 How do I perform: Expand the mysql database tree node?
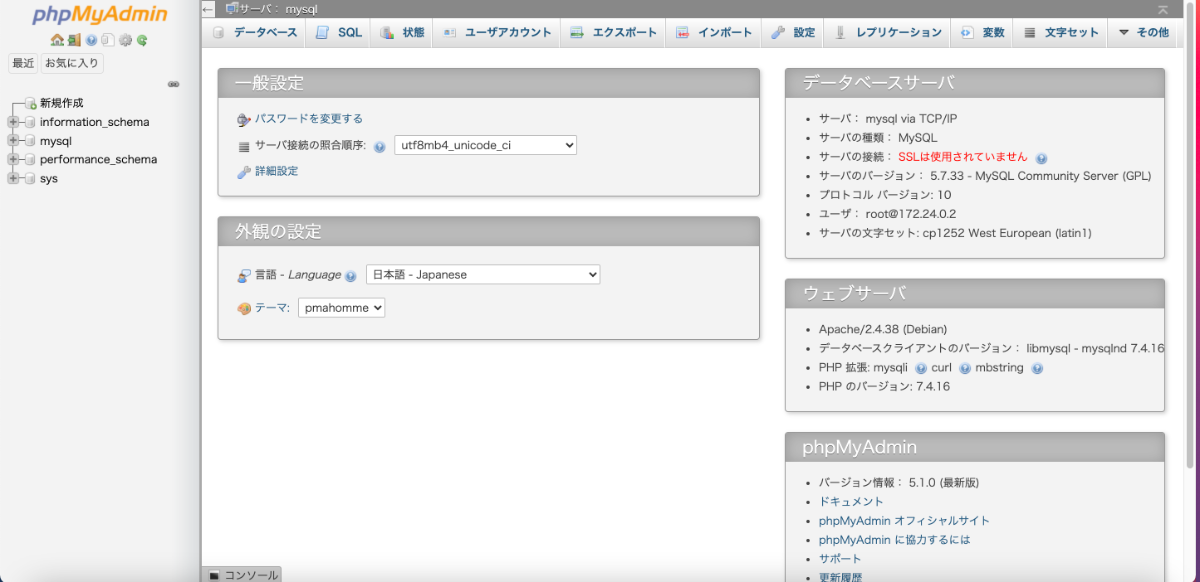click(x=13, y=141)
